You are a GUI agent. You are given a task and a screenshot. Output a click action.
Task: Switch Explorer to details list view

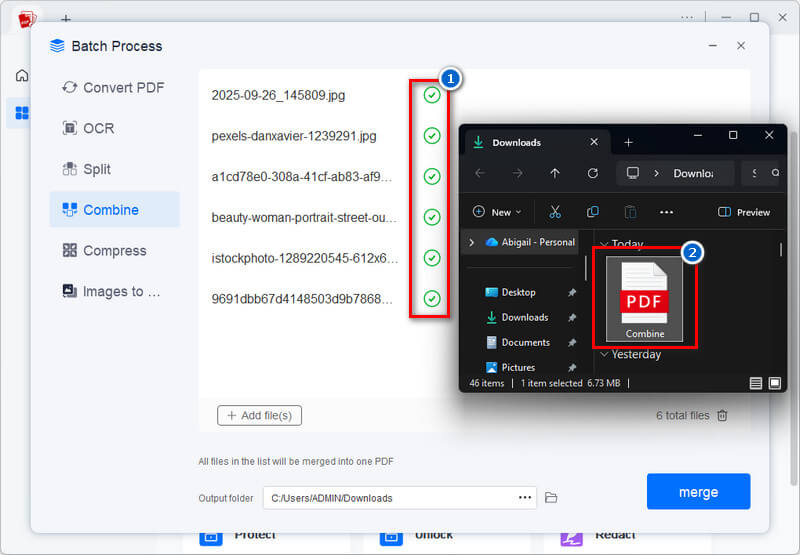pos(756,383)
